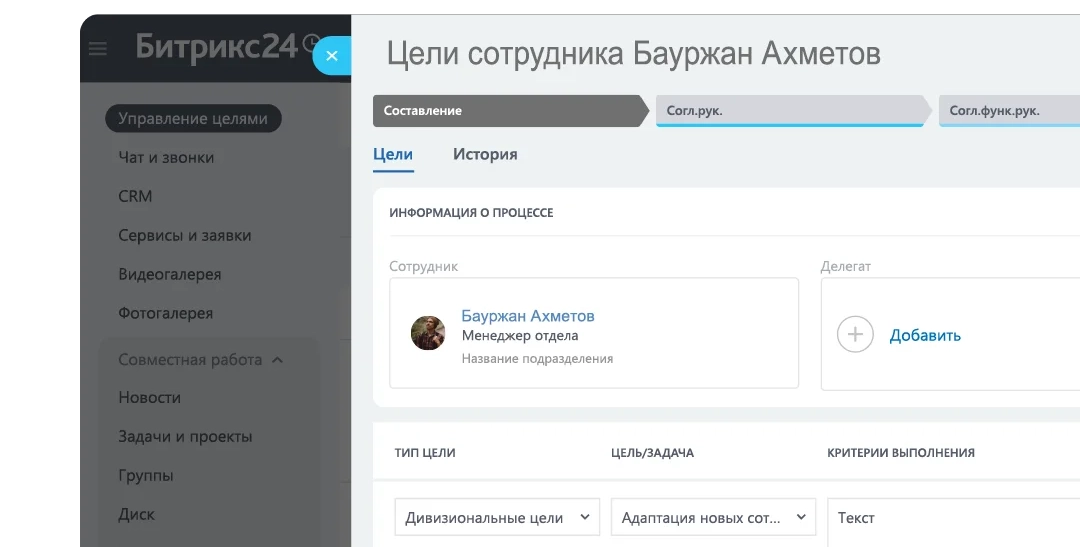Open Фотогалерея menu item

tap(165, 313)
